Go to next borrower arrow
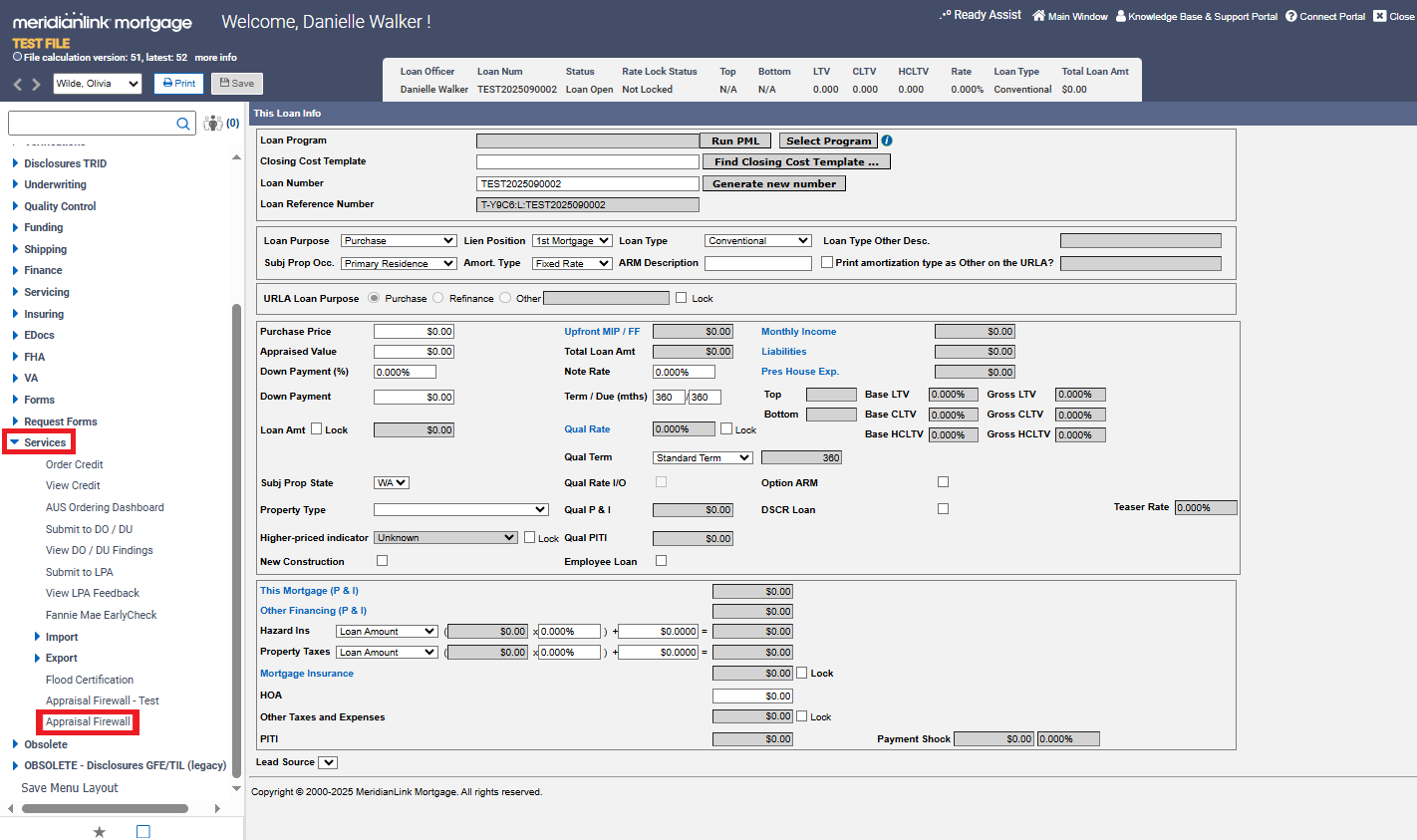The image size is (1417, 840). coord(36,85)
